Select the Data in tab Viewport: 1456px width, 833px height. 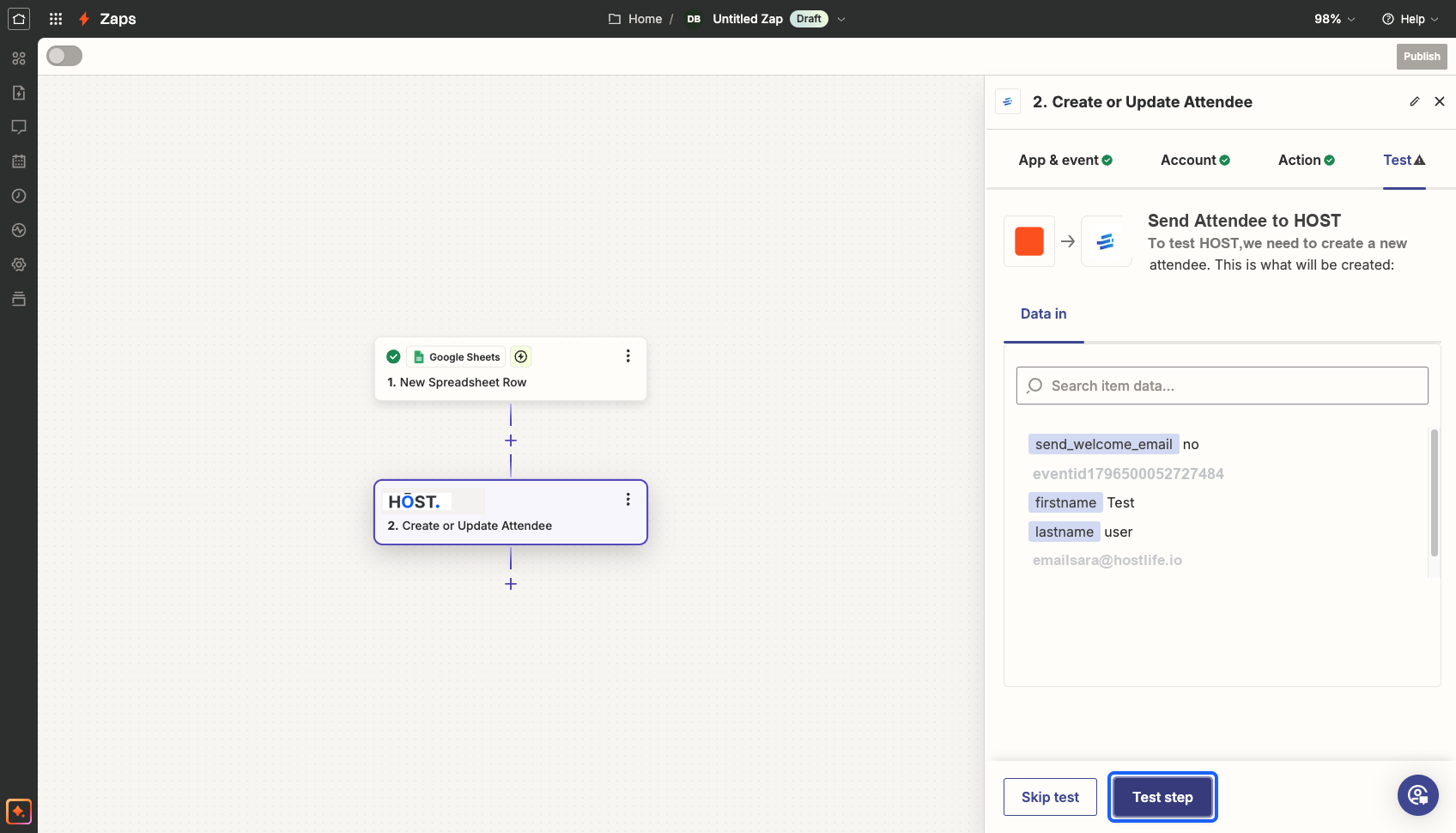point(1044,313)
